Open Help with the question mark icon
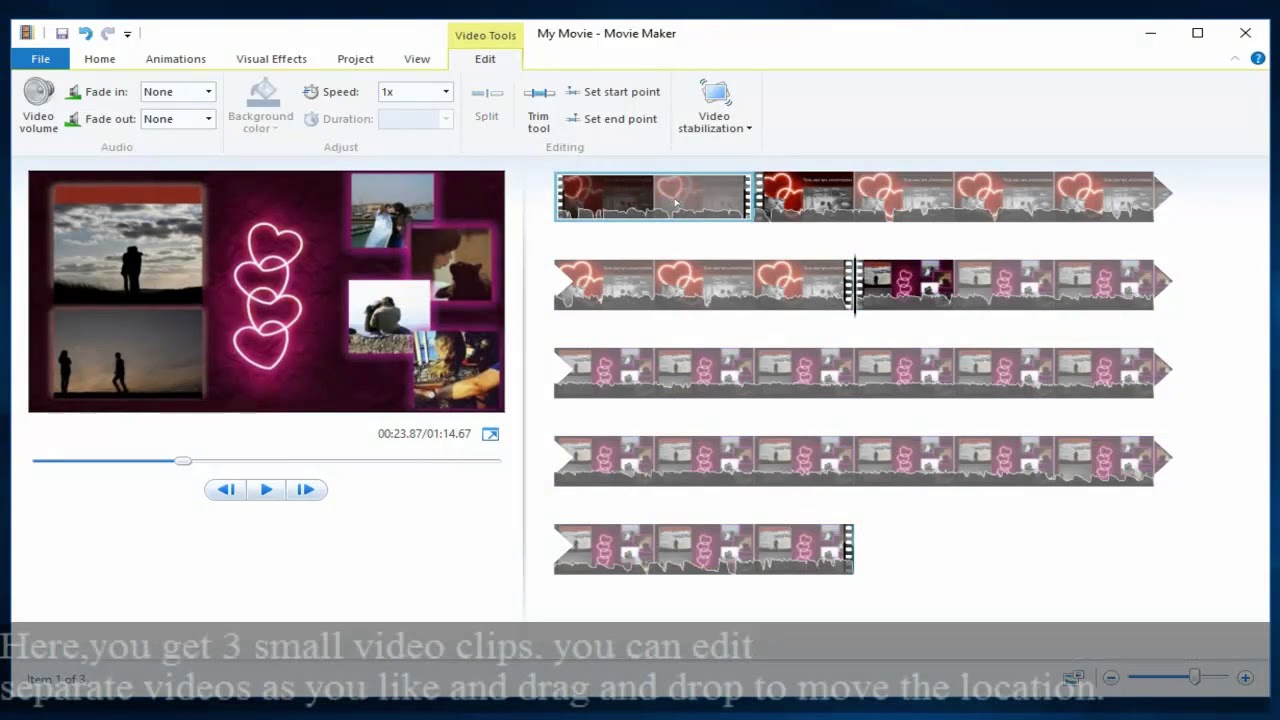The height and width of the screenshot is (720, 1280). [1258, 59]
